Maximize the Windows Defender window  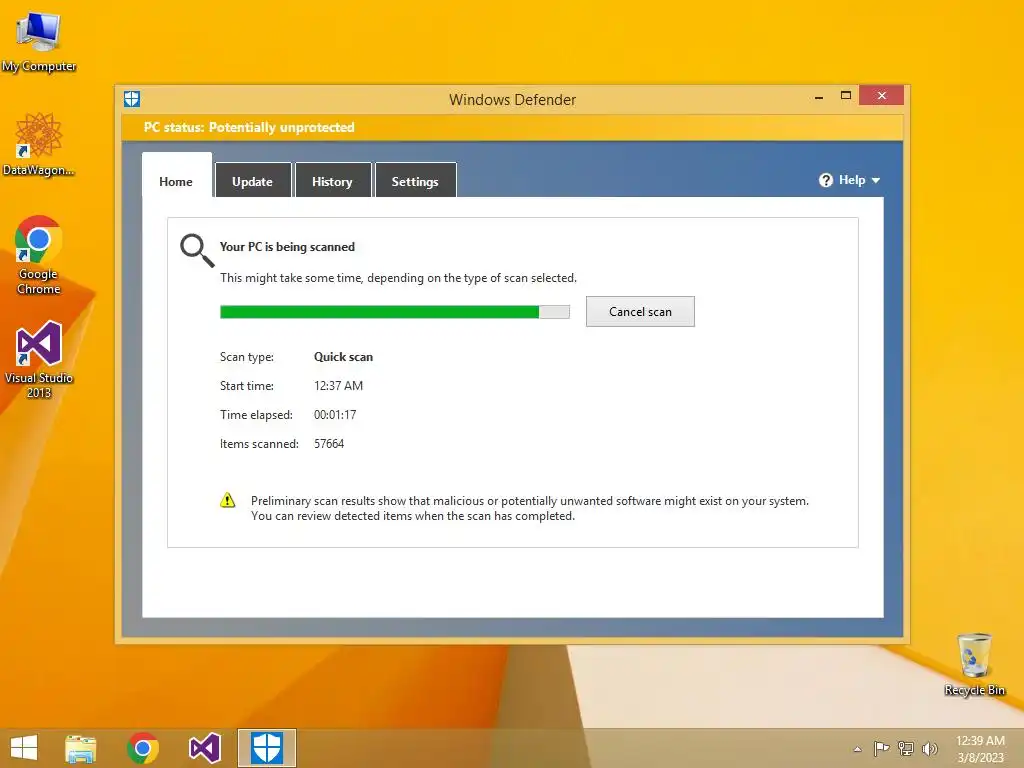(x=846, y=95)
